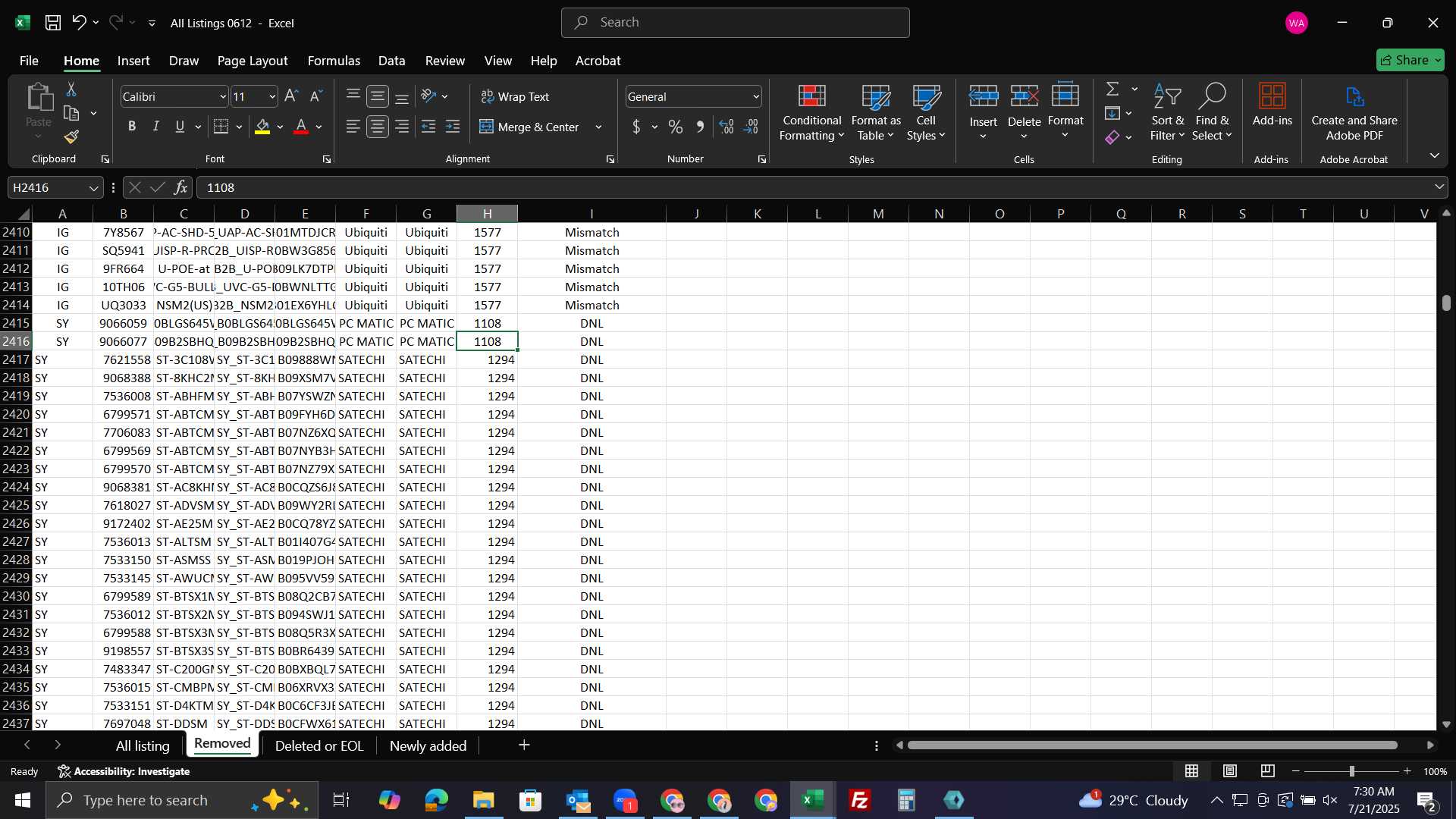Viewport: 1456px width, 819px height.
Task: Apply Percent Style icon
Action: pyautogui.click(x=675, y=127)
